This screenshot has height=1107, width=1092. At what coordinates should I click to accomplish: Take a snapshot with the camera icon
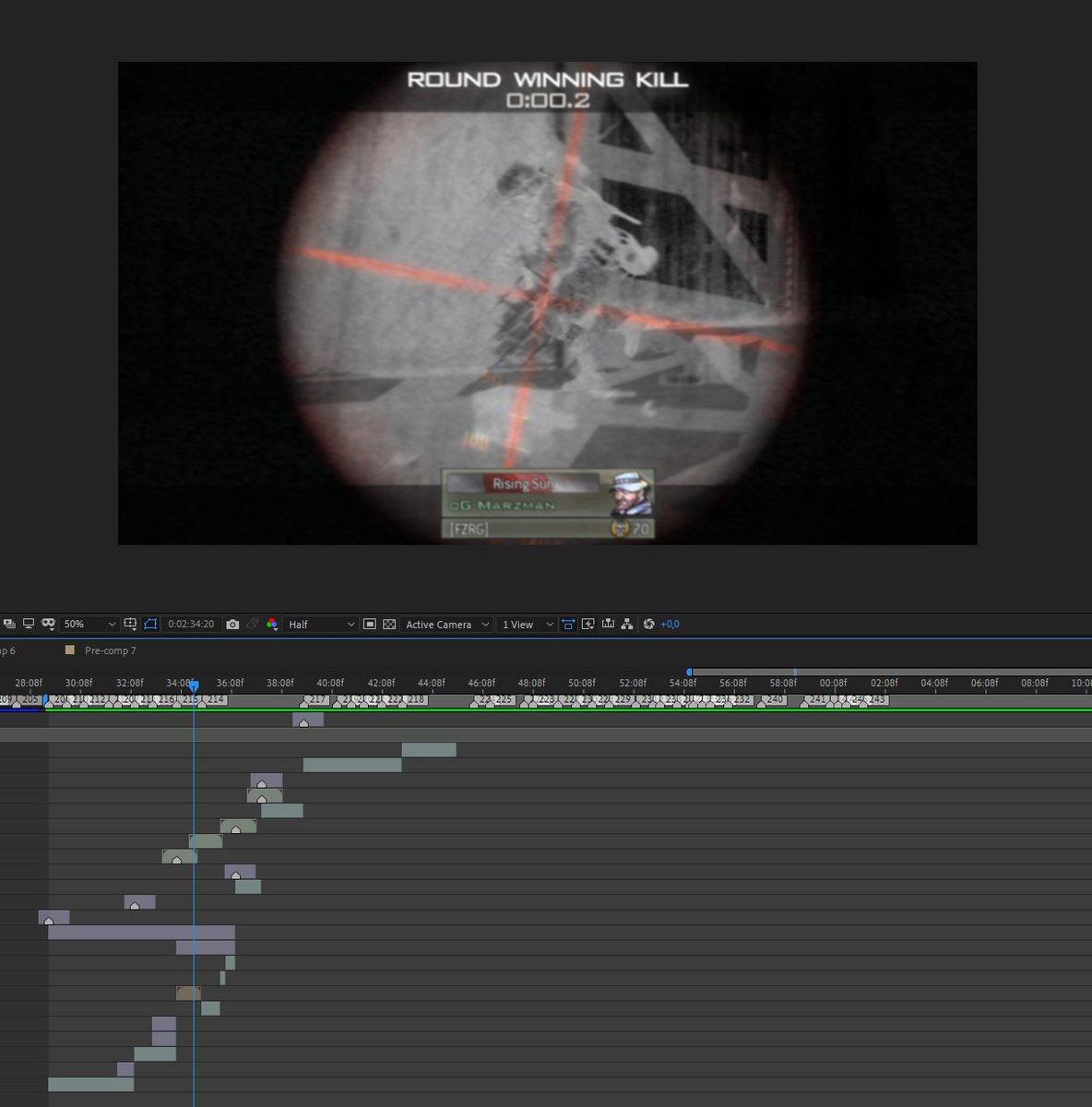pyautogui.click(x=232, y=625)
